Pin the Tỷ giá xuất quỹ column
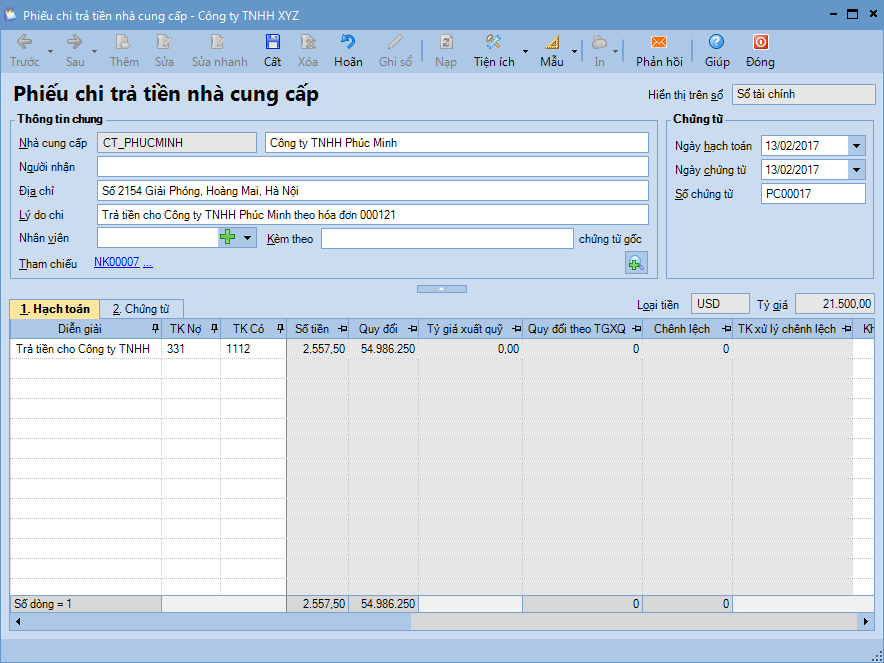The image size is (884, 663). coord(516,329)
